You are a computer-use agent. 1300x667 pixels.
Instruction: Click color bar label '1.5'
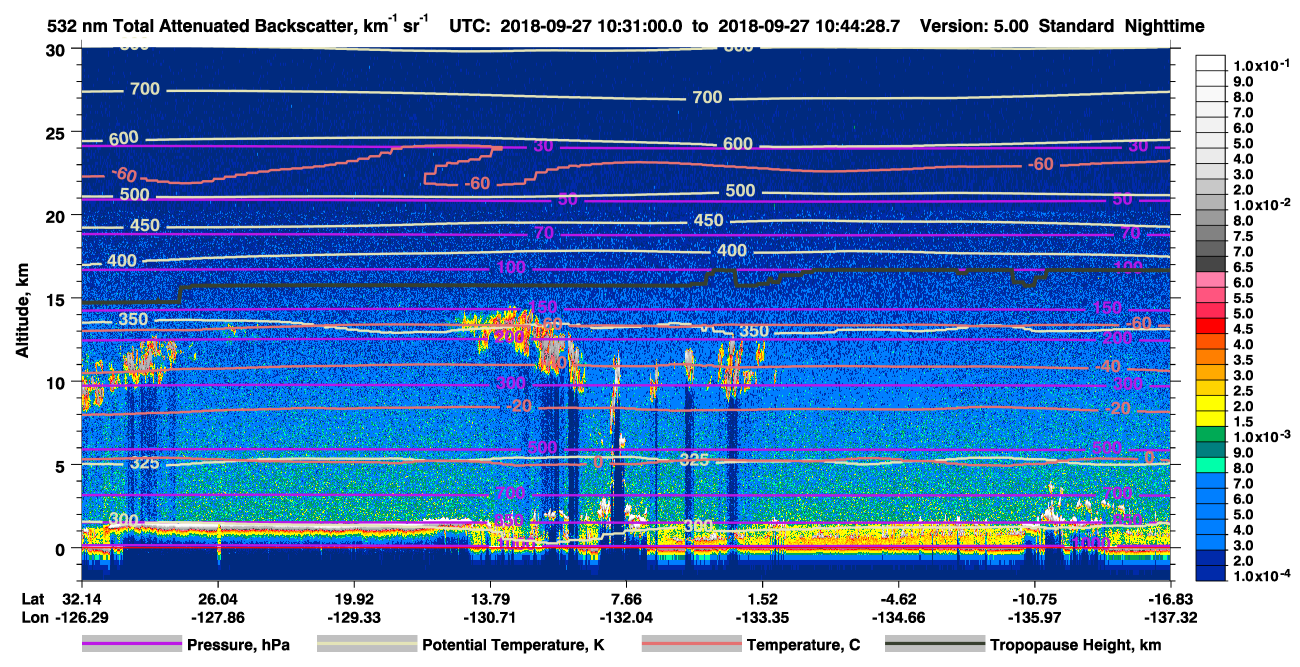click(x=1243, y=422)
